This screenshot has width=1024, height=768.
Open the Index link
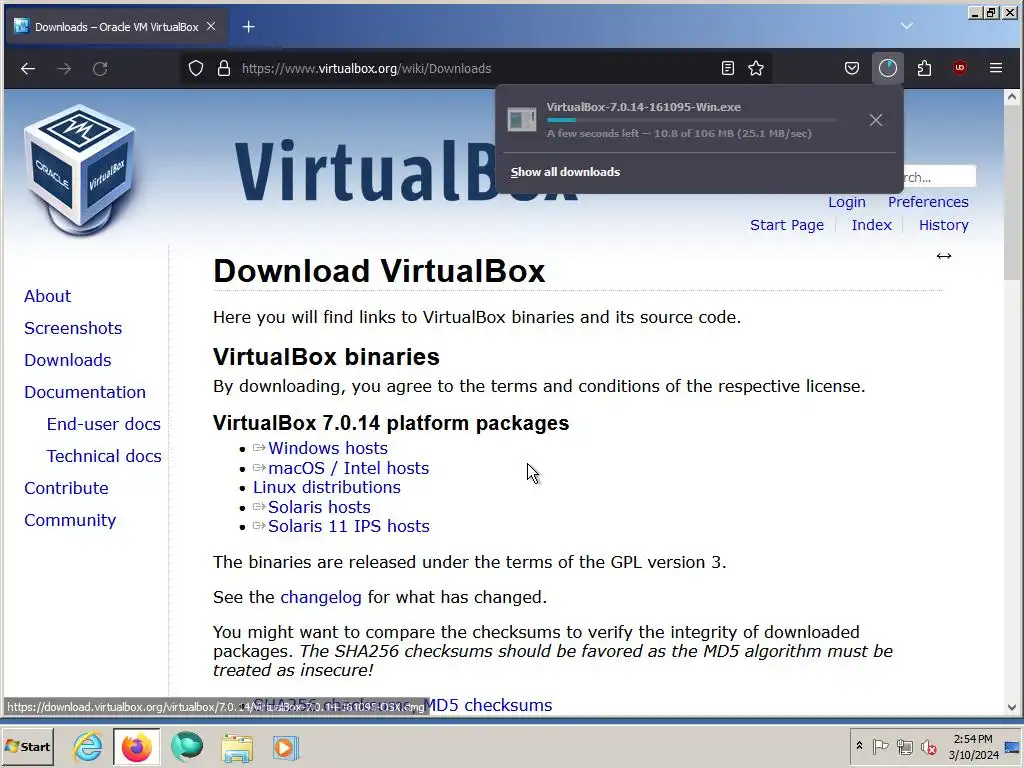871,225
